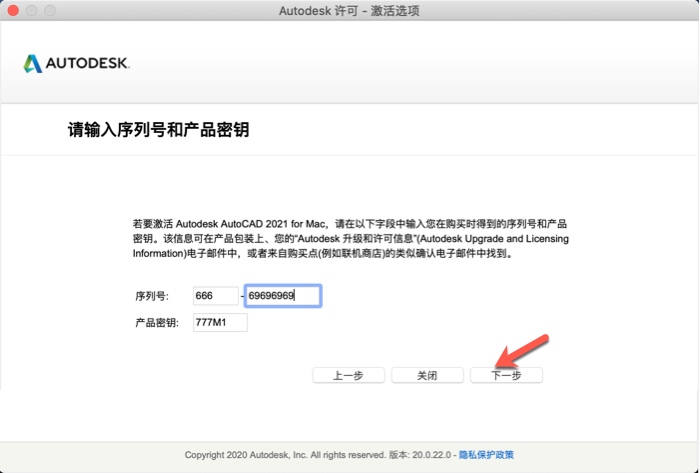Minimize the Autodesk licensing window
The width and height of the screenshot is (700, 473).
point(33,11)
